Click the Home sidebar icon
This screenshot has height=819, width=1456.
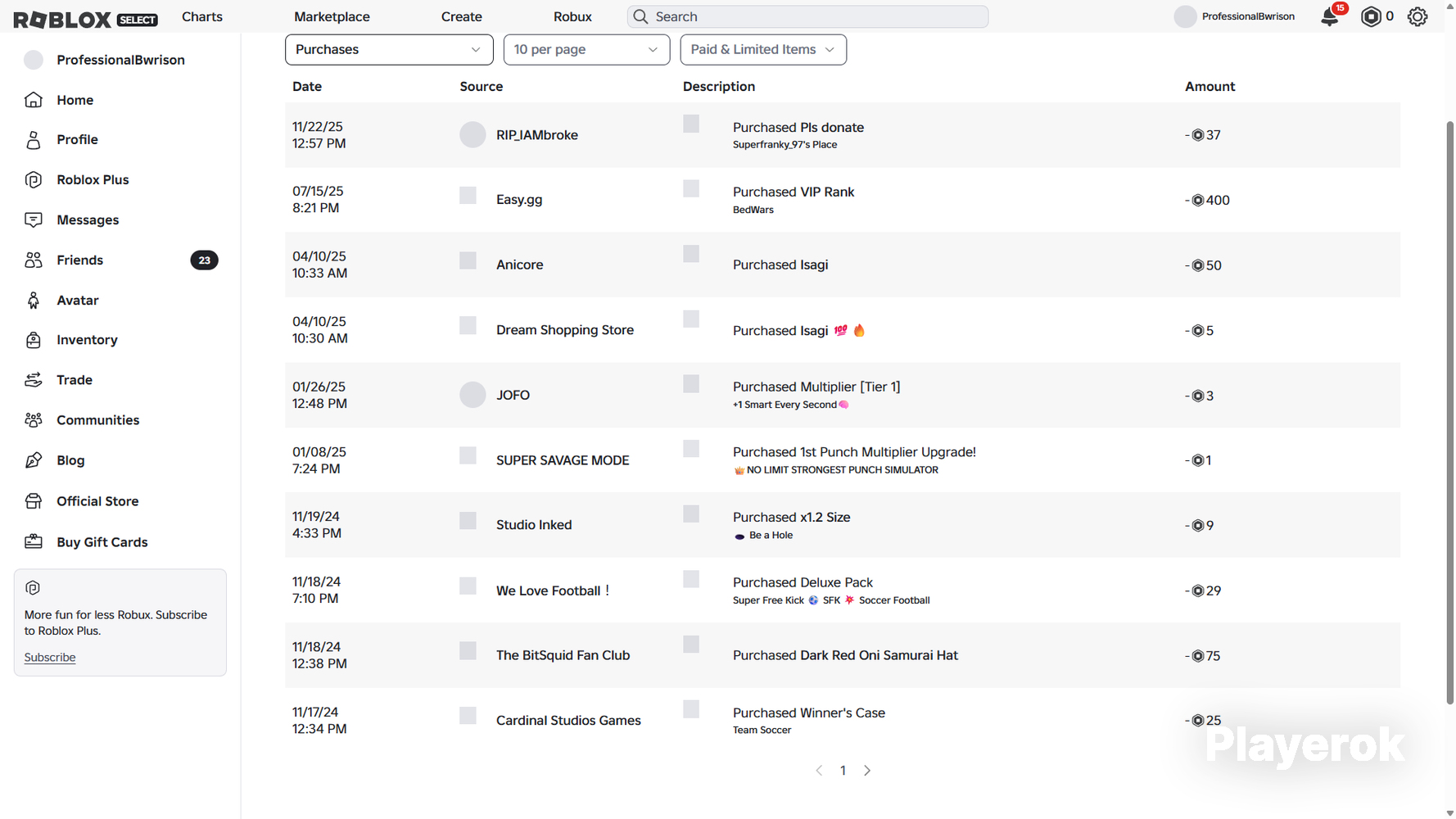(34, 100)
